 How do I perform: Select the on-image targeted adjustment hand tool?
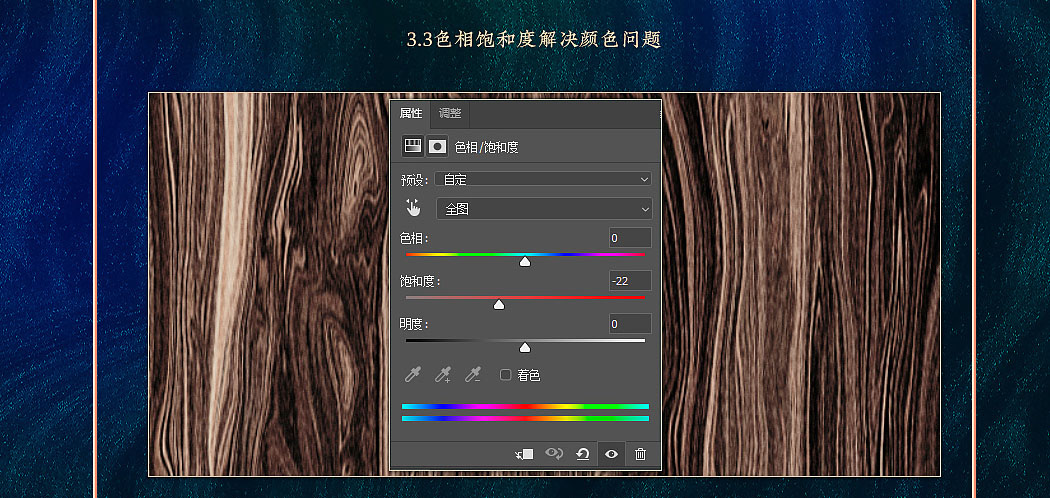coord(414,208)
